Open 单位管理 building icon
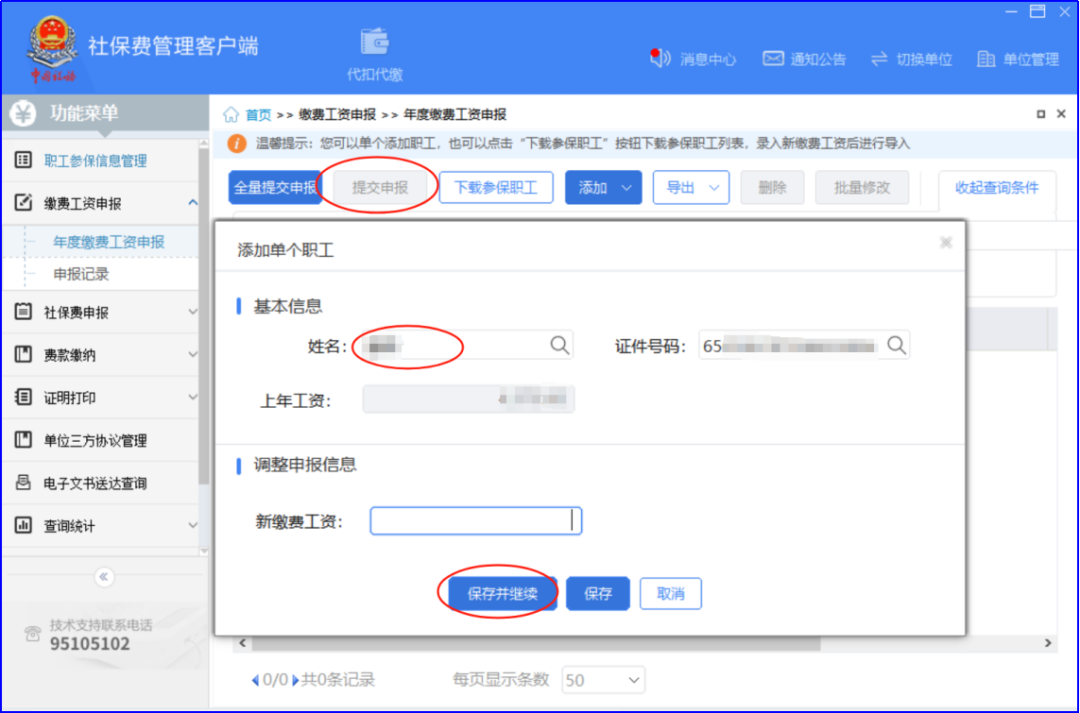Image resolution: width=1080 pixels, height=713 pixels. (986, 59)
